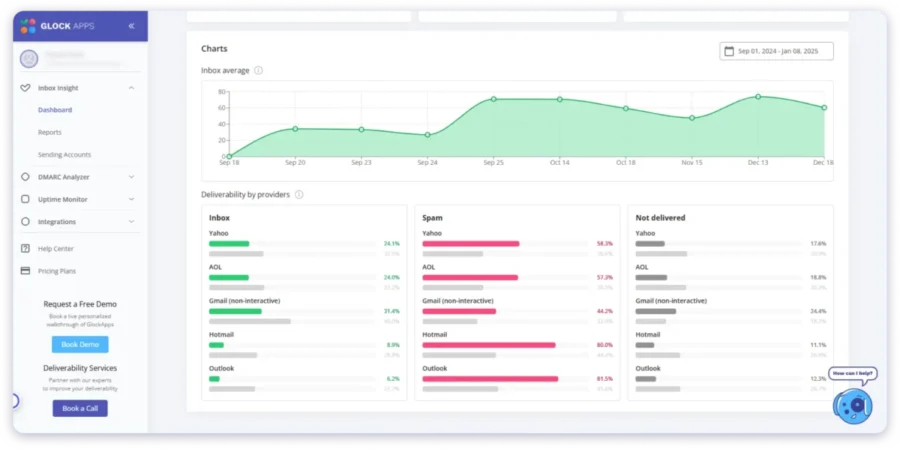This screenshot has width=900, height=449.
Task: Collapse the sidebar with double-chevron icon
Action: pyautogui.click(x=132, y=25)
